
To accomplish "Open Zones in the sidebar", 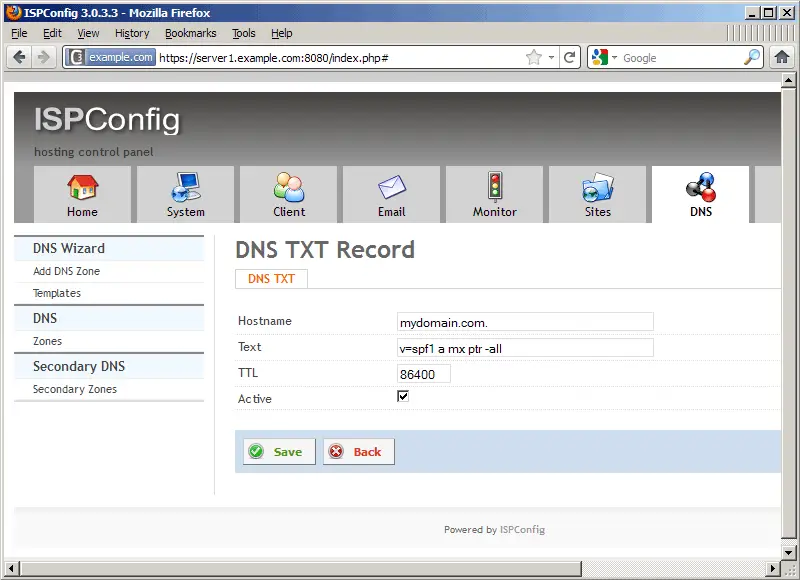I will coord(47,341).
